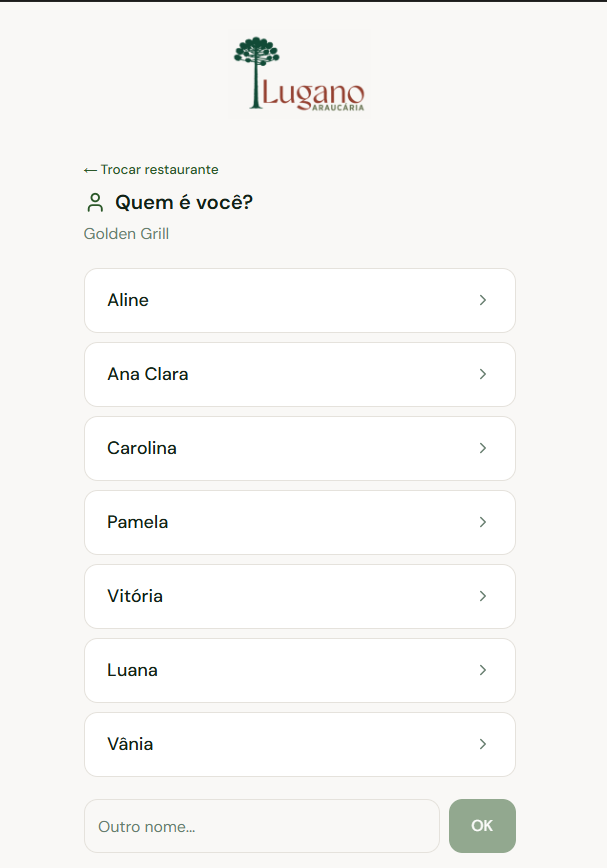Click the Trocar restaurante back link
Screen dimensions: 607x868
(x=151, y=170)
